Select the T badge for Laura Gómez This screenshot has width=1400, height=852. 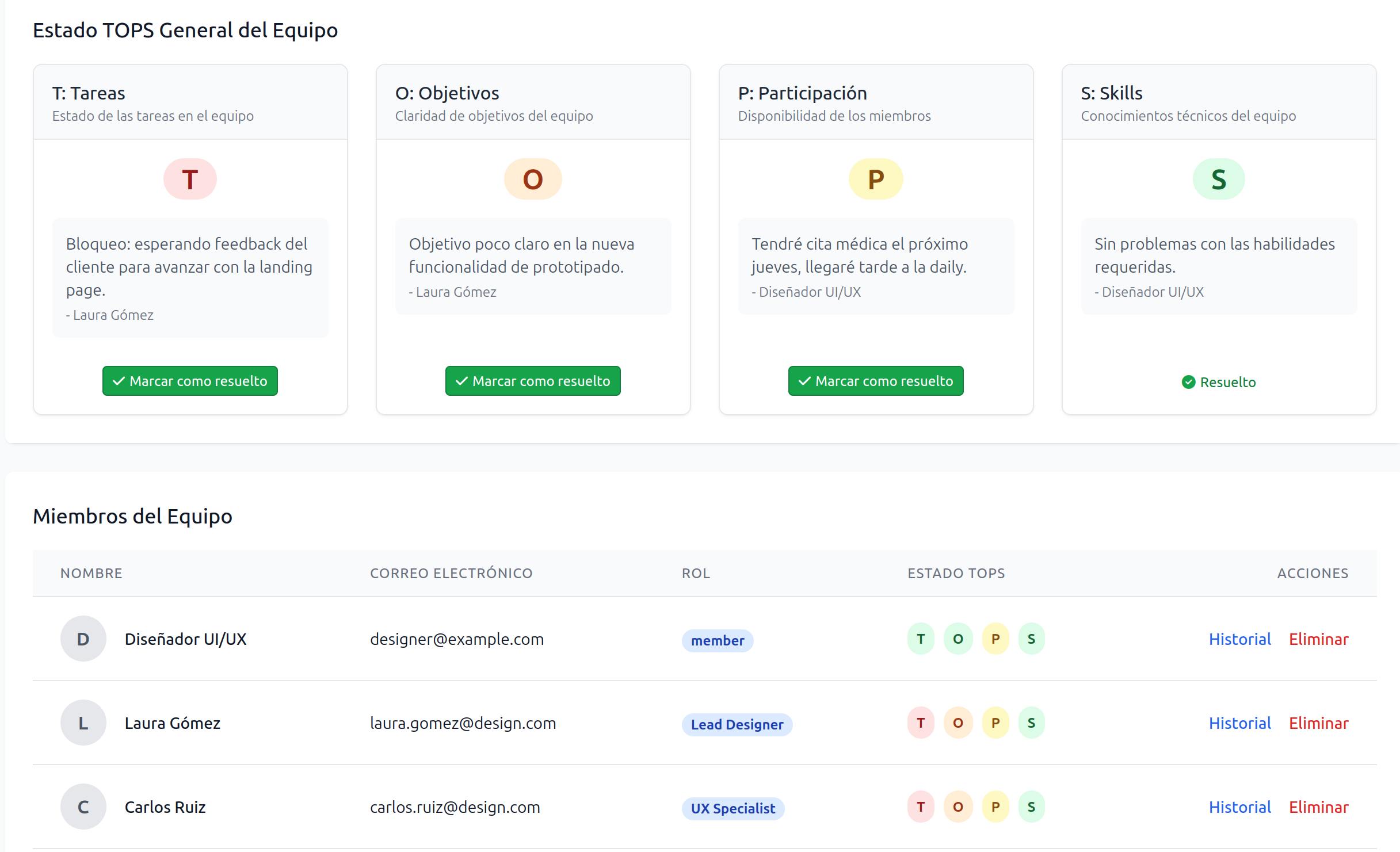pos(921,723)
